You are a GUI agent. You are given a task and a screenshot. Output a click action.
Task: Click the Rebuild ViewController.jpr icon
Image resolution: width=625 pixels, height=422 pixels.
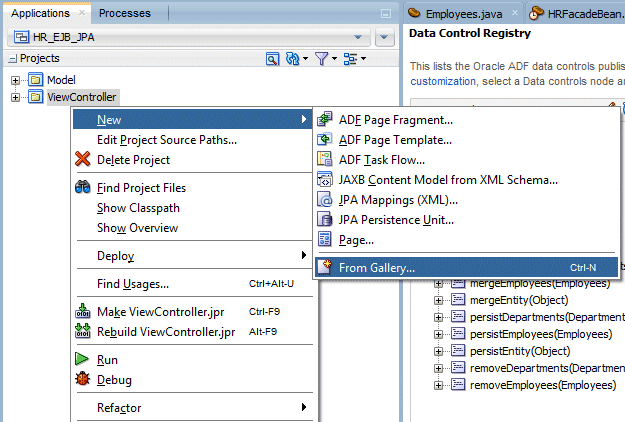click(x=83, y=331)
